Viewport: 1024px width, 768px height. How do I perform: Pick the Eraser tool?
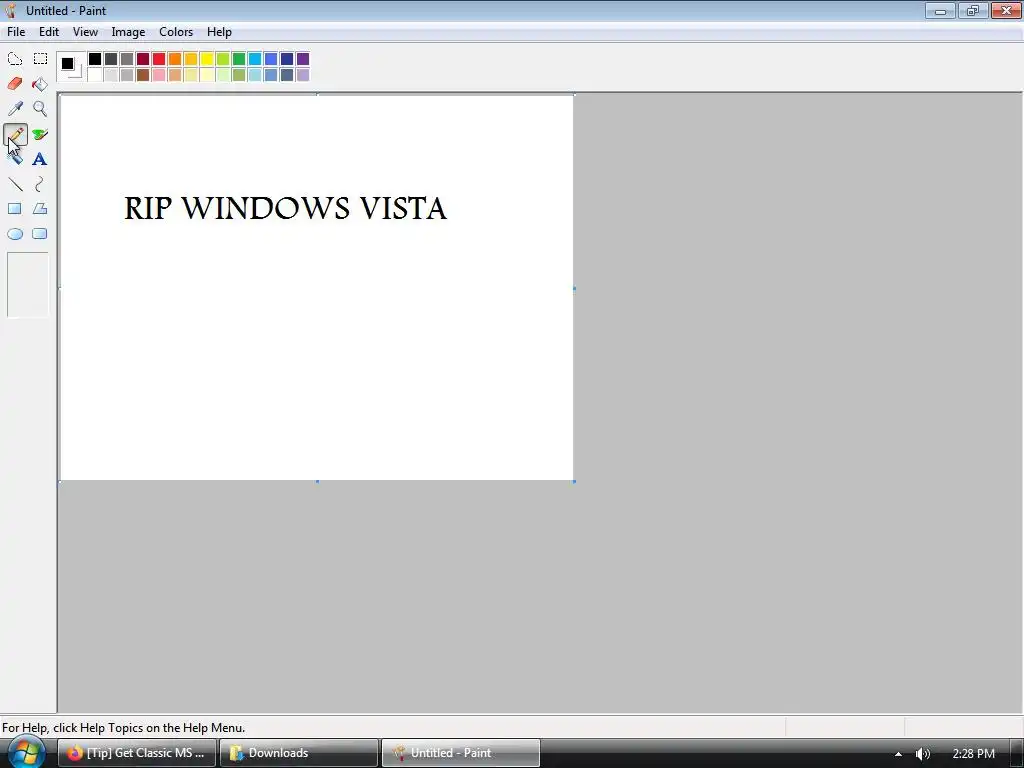pos(15,84)
